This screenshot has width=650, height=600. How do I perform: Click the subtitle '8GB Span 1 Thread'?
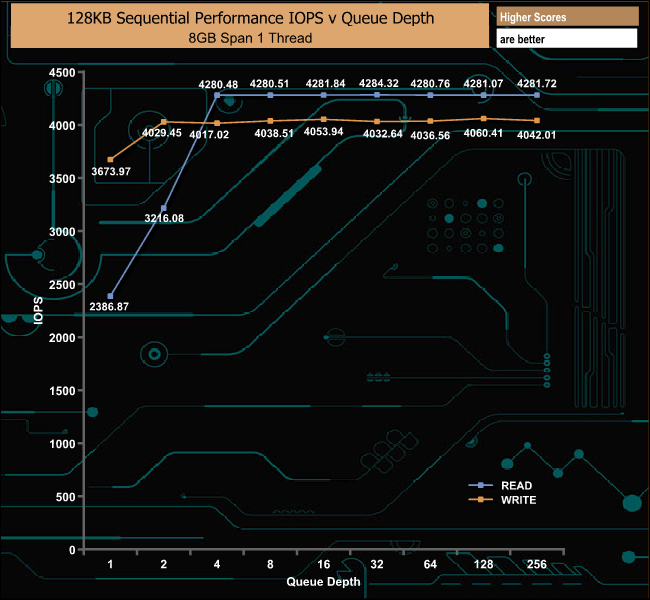click(x=250, y=38)
